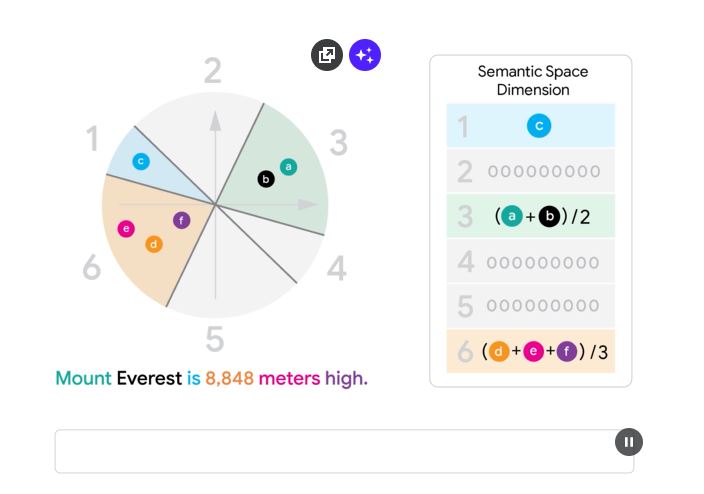The height and width of the screenshot is (494, 704).
Task: Click the teal word Mount
Action: point(84,378)
